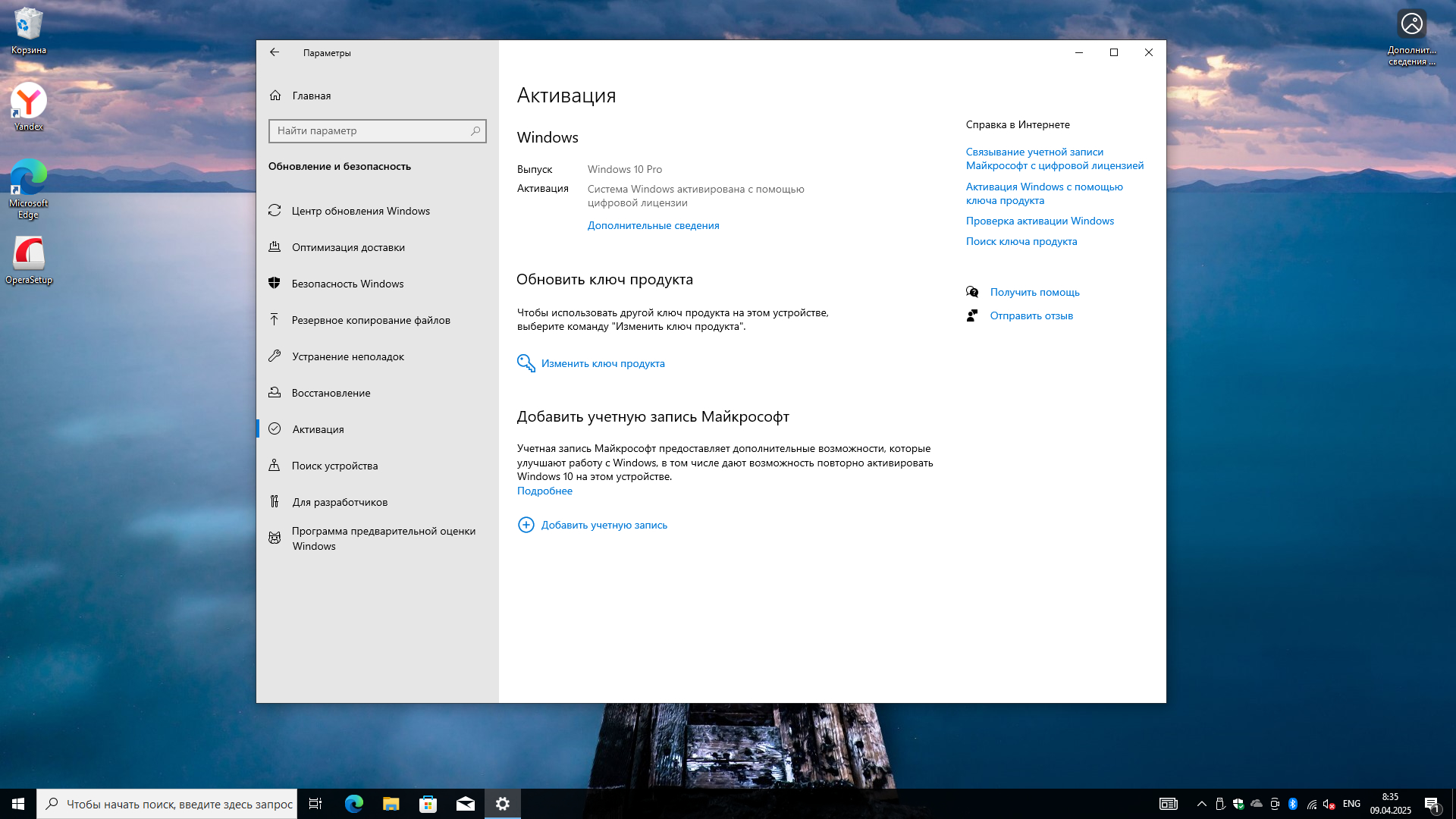The image size is (1456, 819).
Task: Select Оптимизация доставки in sidebar
Action: [x=348, y=247]
